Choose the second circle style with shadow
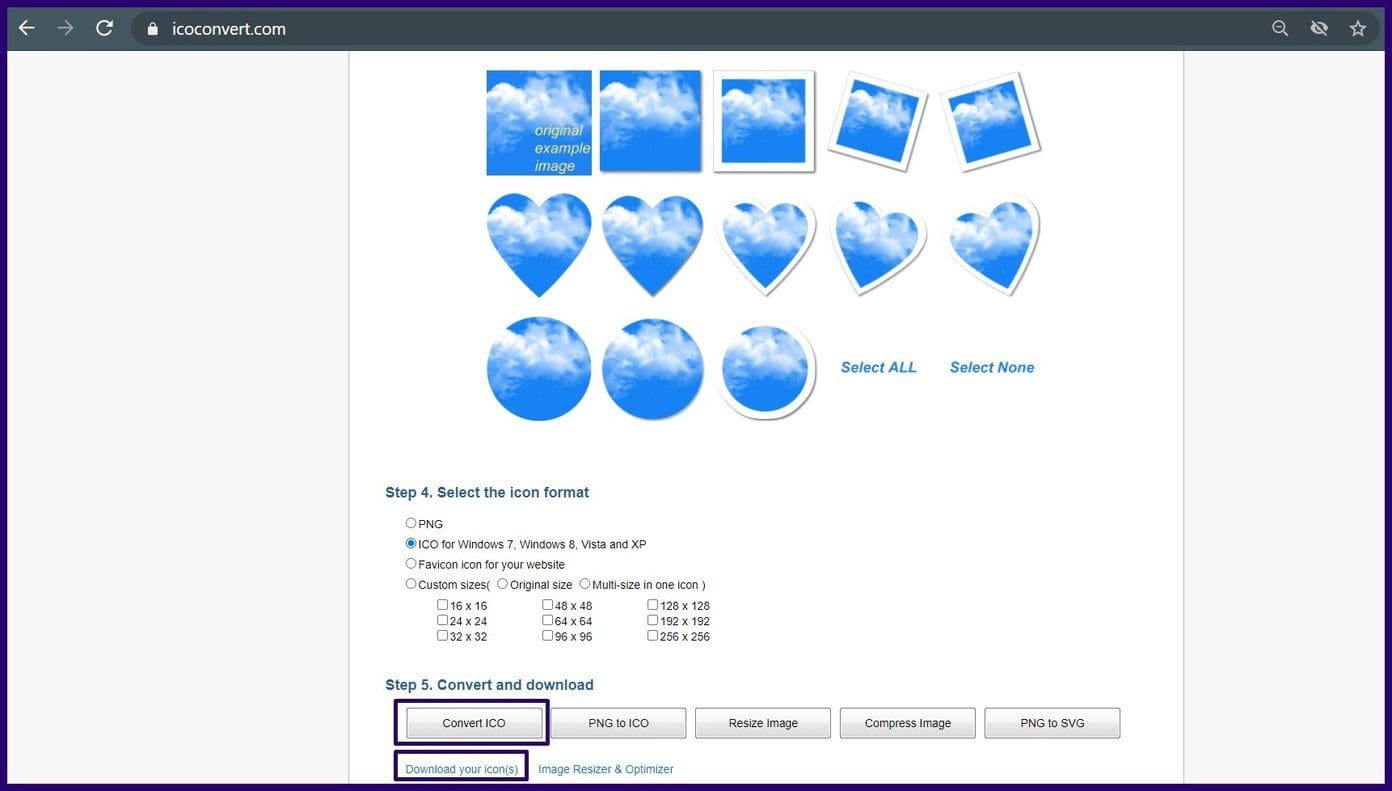Screen dimensions: 1392x791 [652, 368]
